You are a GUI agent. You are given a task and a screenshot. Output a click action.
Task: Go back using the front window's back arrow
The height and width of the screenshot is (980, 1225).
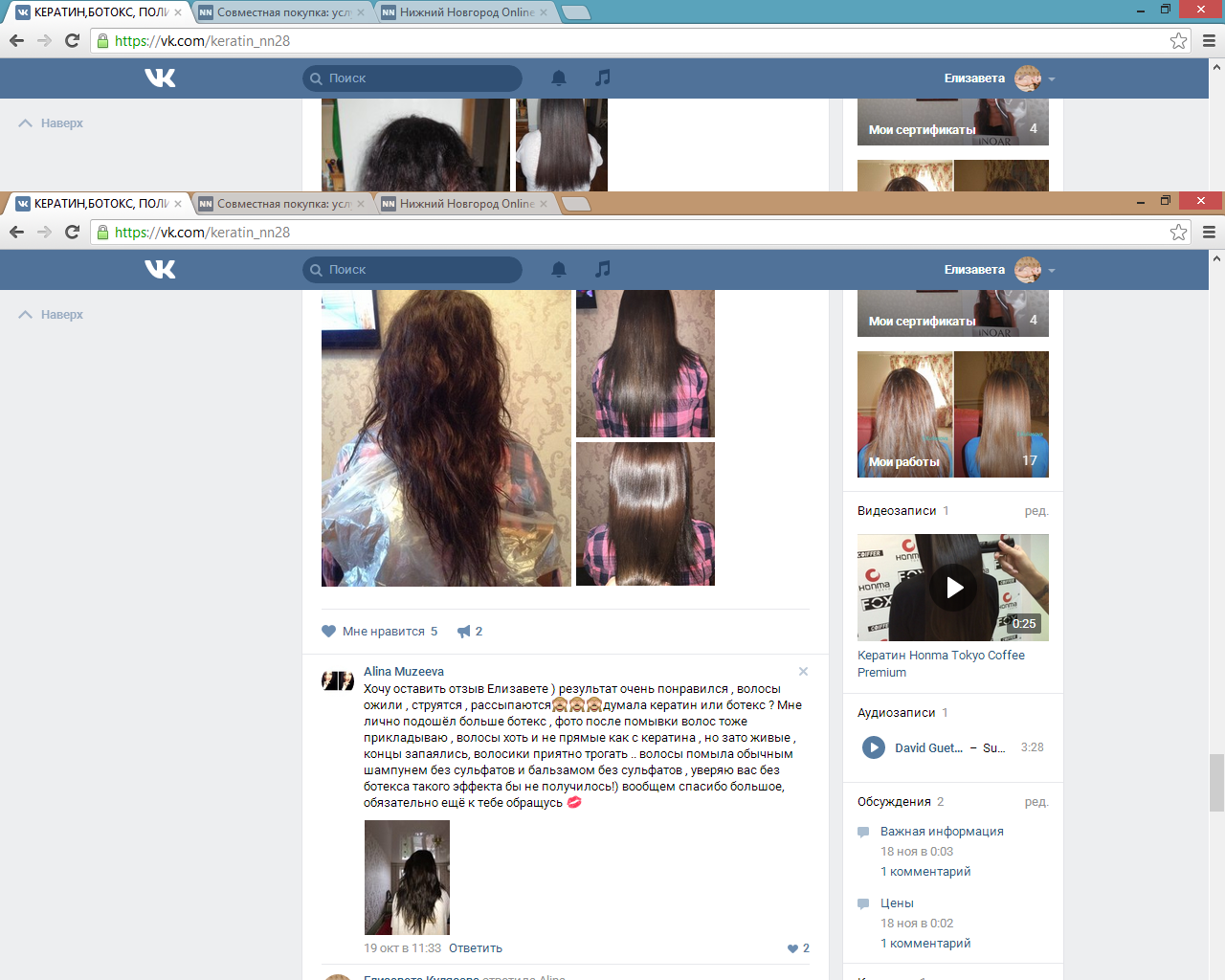(16, 233)
